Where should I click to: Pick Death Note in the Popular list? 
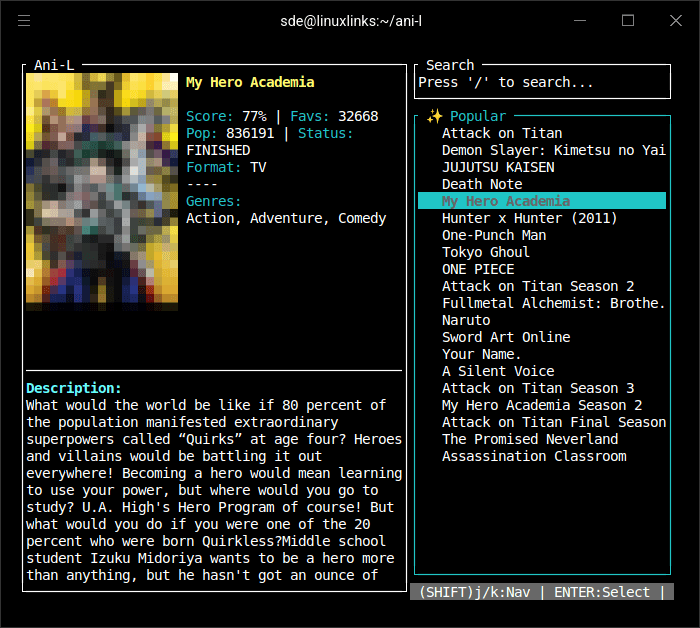click(482, 184)
